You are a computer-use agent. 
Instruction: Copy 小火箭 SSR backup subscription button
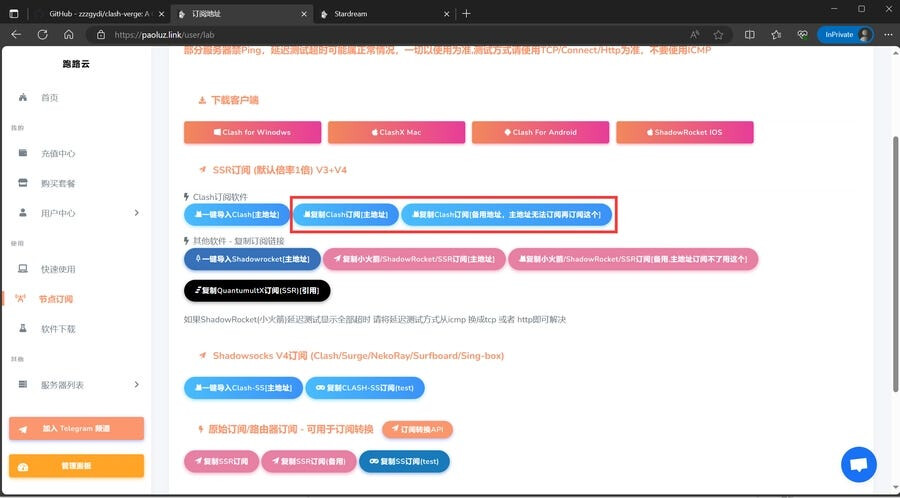tap(633, 259)
